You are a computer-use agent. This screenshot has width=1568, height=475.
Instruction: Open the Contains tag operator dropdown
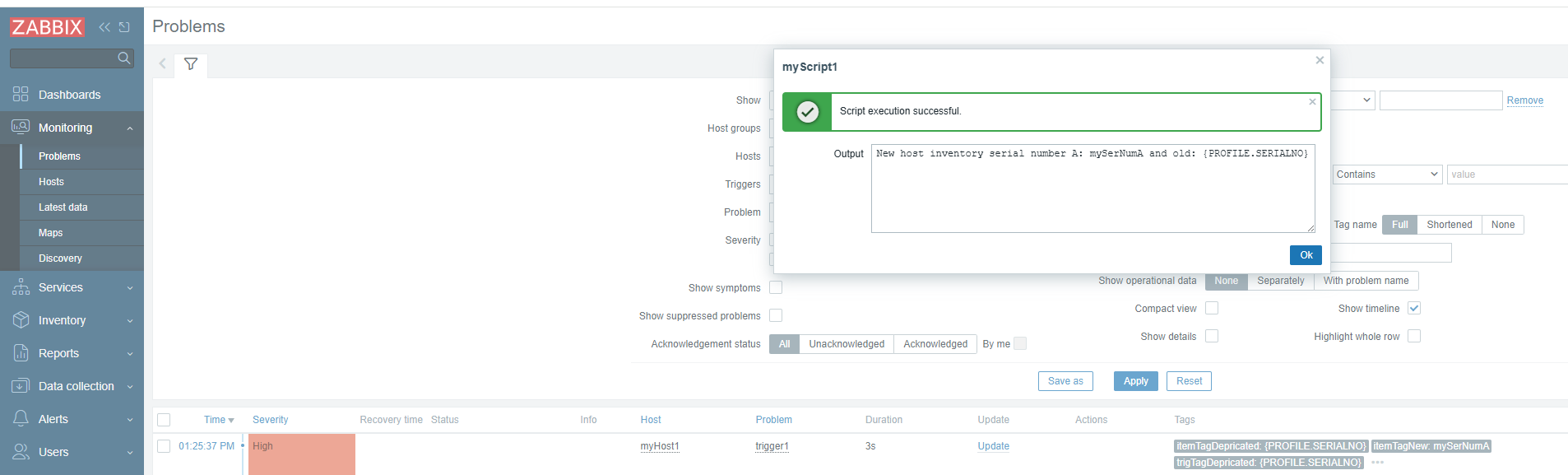(1386, 175)
